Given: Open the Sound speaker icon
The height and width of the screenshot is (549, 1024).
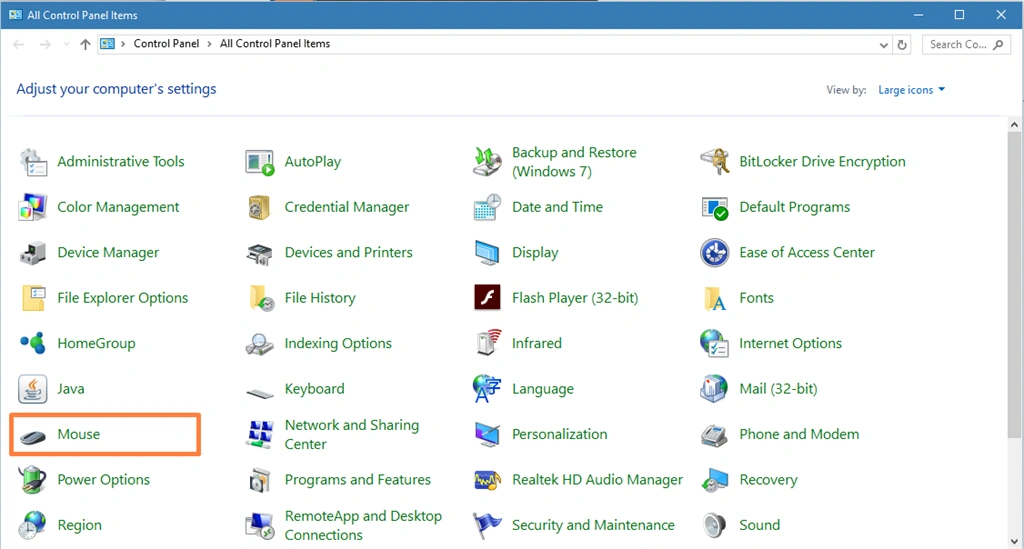Looking at the screenshot, I should 714,525.
